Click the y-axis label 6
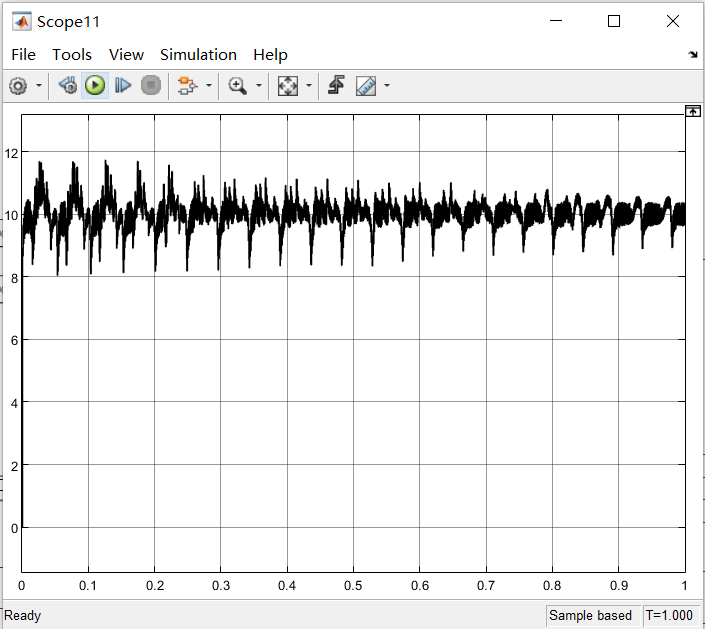 pyautogui.click(x=15, y=340)
